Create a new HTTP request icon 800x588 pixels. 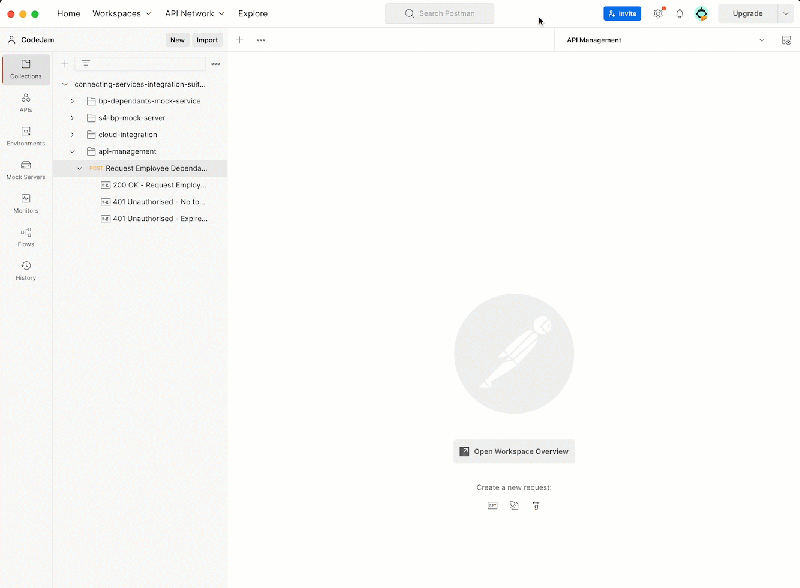[492, 506]
